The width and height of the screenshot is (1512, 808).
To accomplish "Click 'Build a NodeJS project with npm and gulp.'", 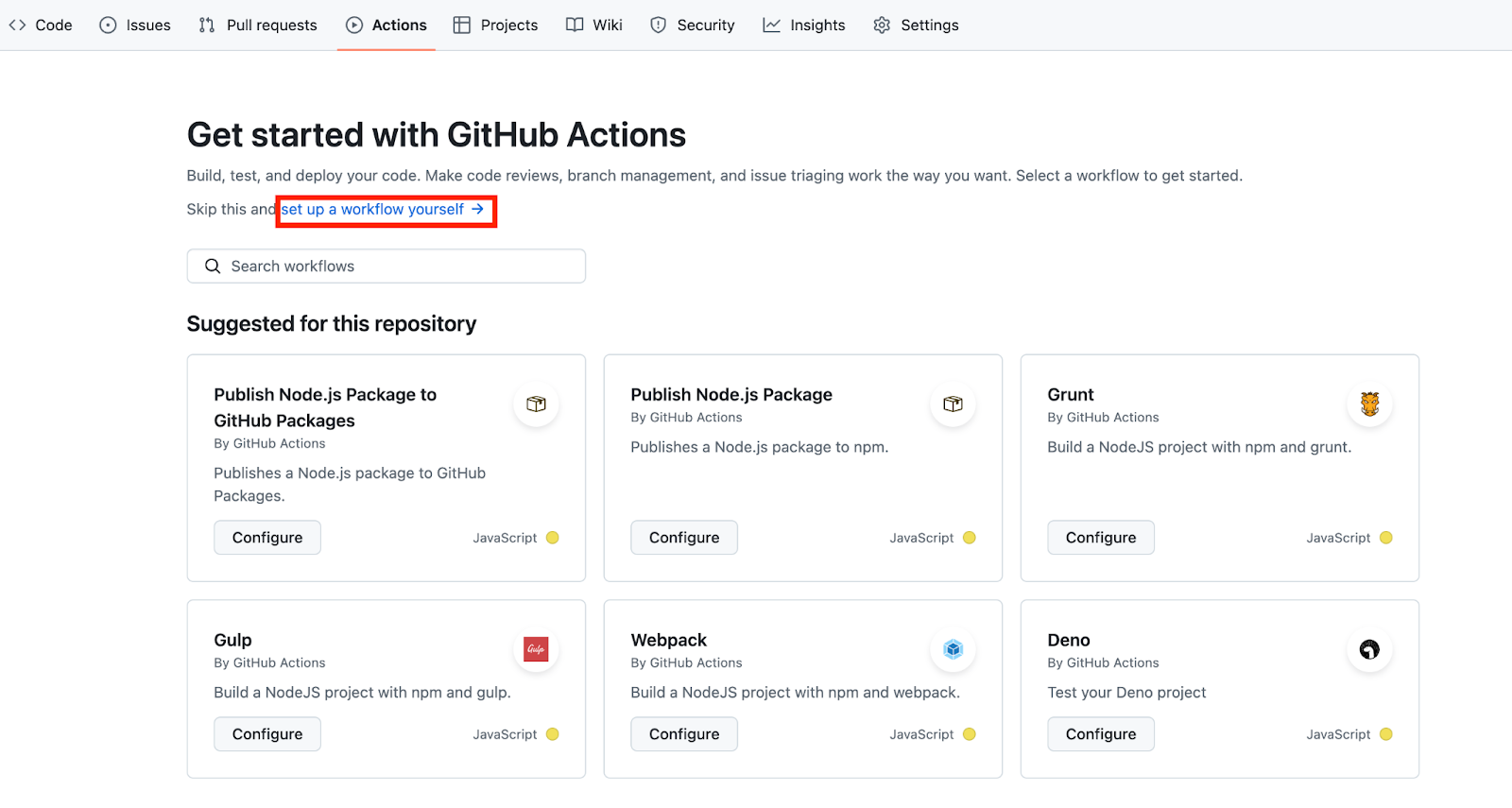I will (x=362, y=693).
